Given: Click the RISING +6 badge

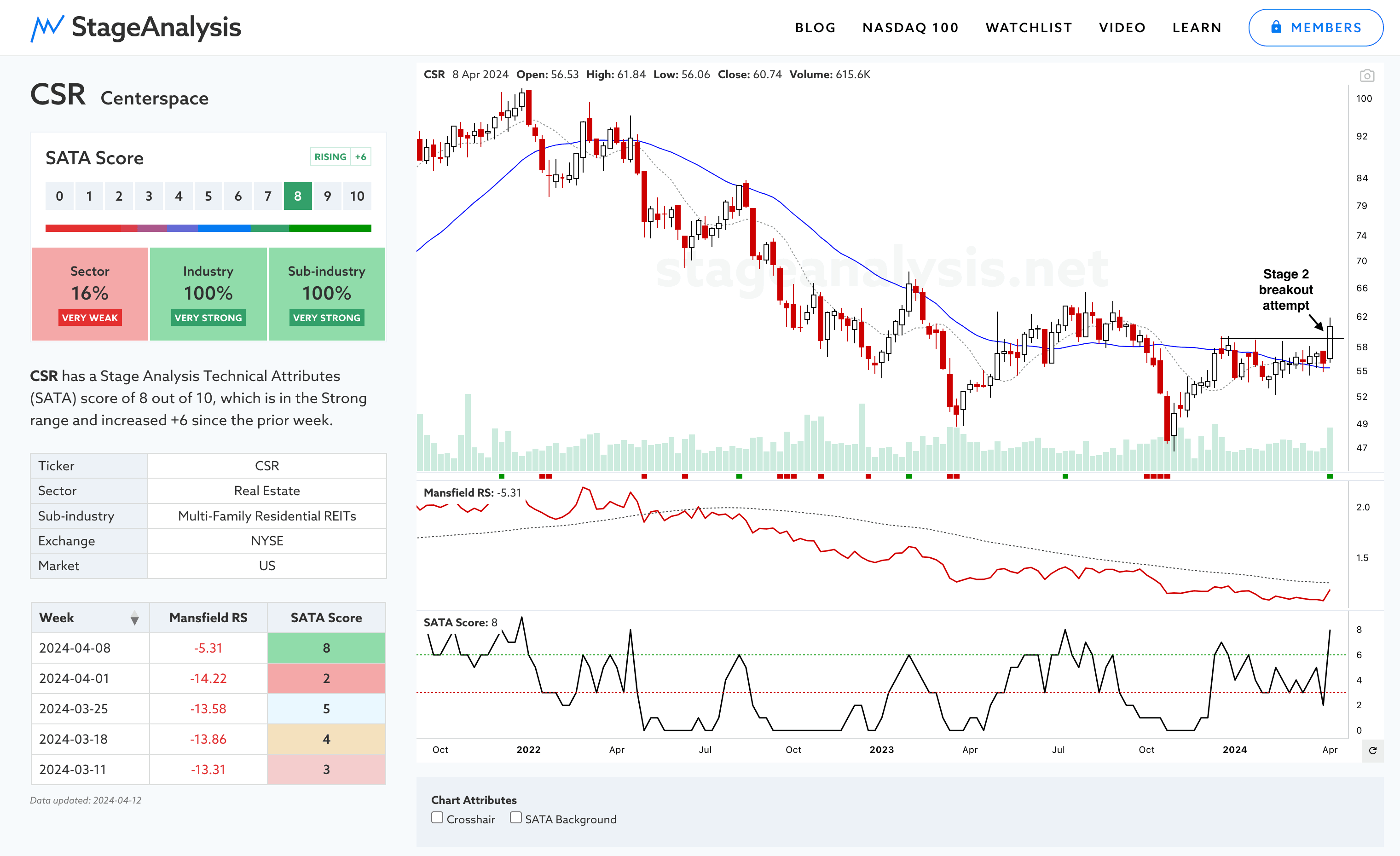Looking at the screenshot, I should [341, 157].
